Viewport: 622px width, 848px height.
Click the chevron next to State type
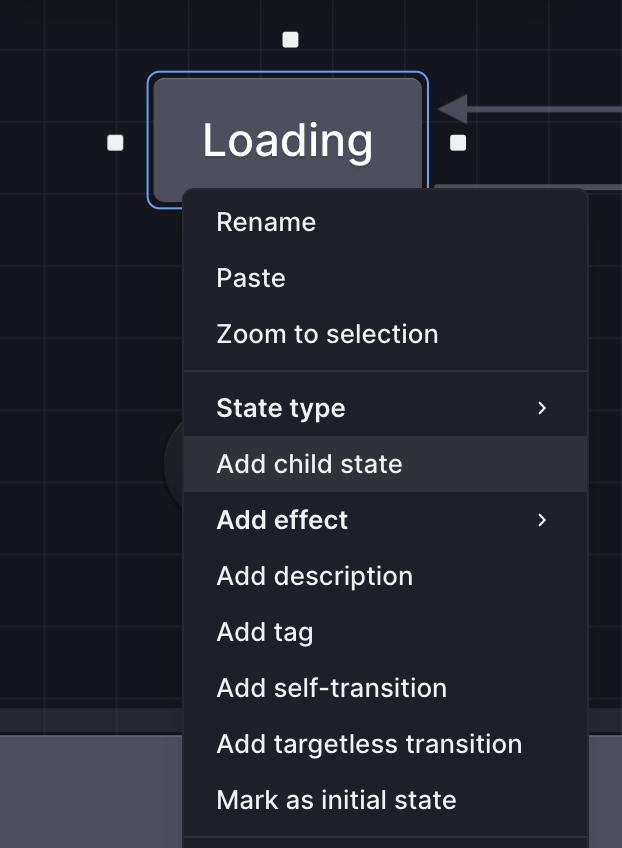coord(542,408)
